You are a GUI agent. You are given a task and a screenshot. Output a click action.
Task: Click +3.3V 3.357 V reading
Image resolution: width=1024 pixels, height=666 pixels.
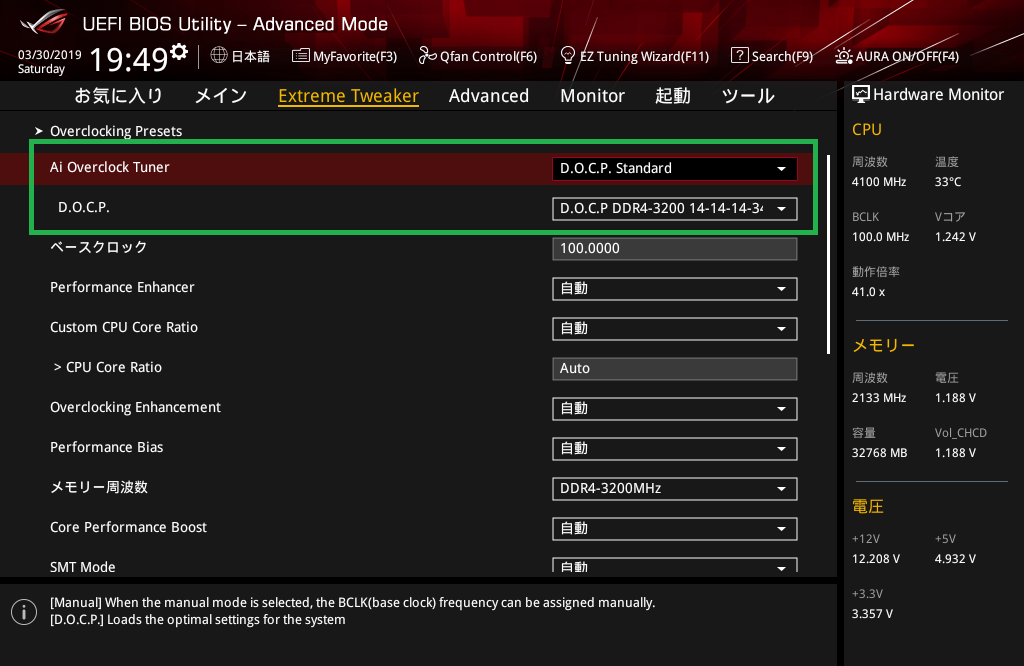click(x=872, y=614)
